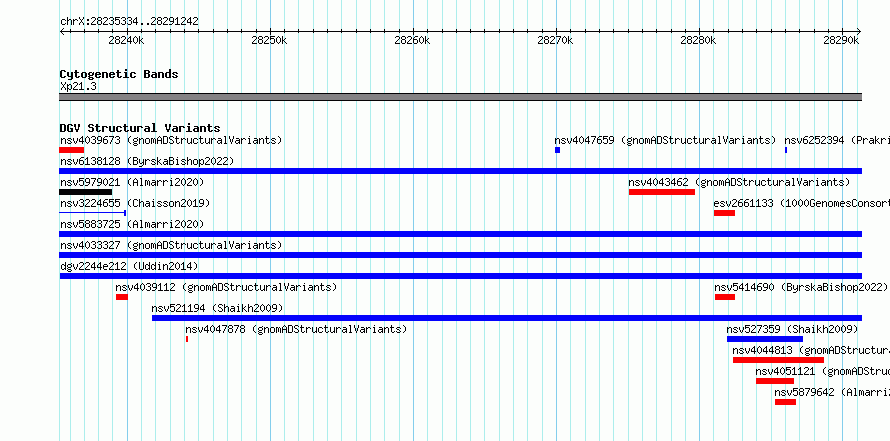Click the 28270k ruler tick label
Screen dimensions: 890x441
555,40
